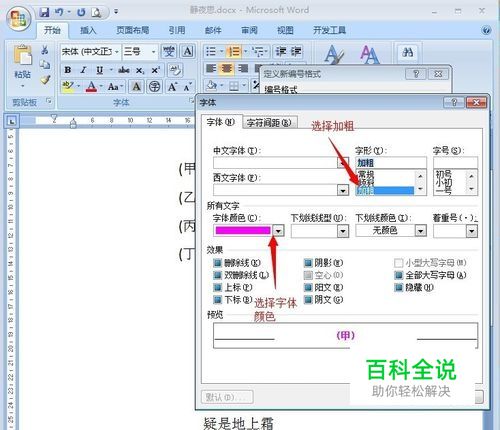Screen dimensions: 500x430
Task: Click the magenta font color swatch
Action: 243,230
